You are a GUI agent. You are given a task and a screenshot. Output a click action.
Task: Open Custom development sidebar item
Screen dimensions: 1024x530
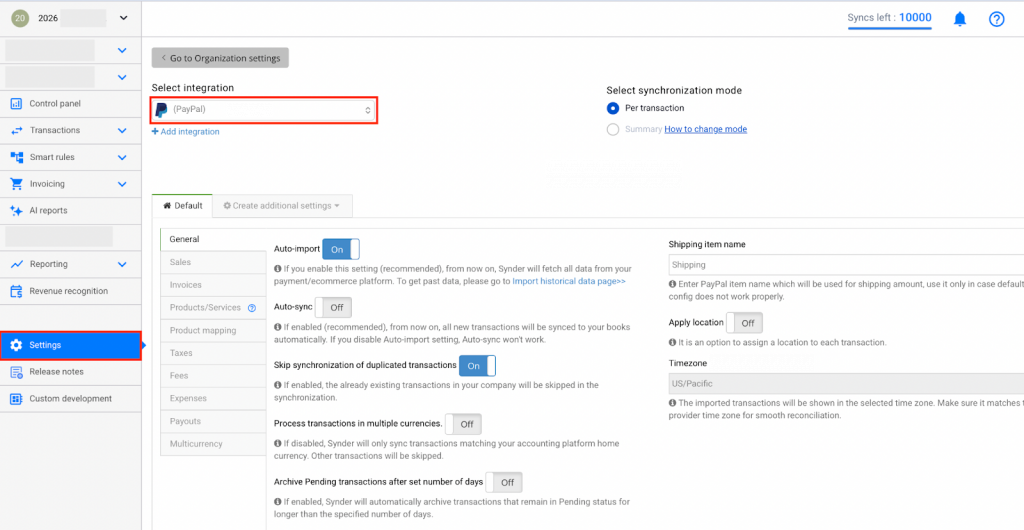70,399
